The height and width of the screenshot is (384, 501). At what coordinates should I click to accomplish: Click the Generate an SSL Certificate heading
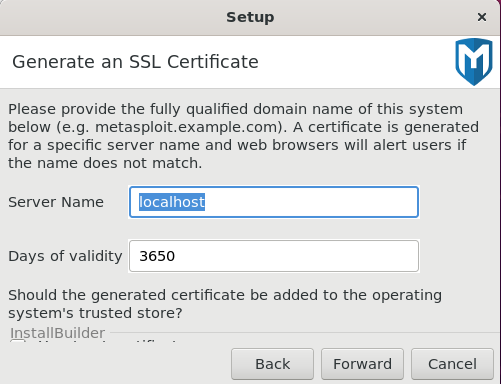135,62
